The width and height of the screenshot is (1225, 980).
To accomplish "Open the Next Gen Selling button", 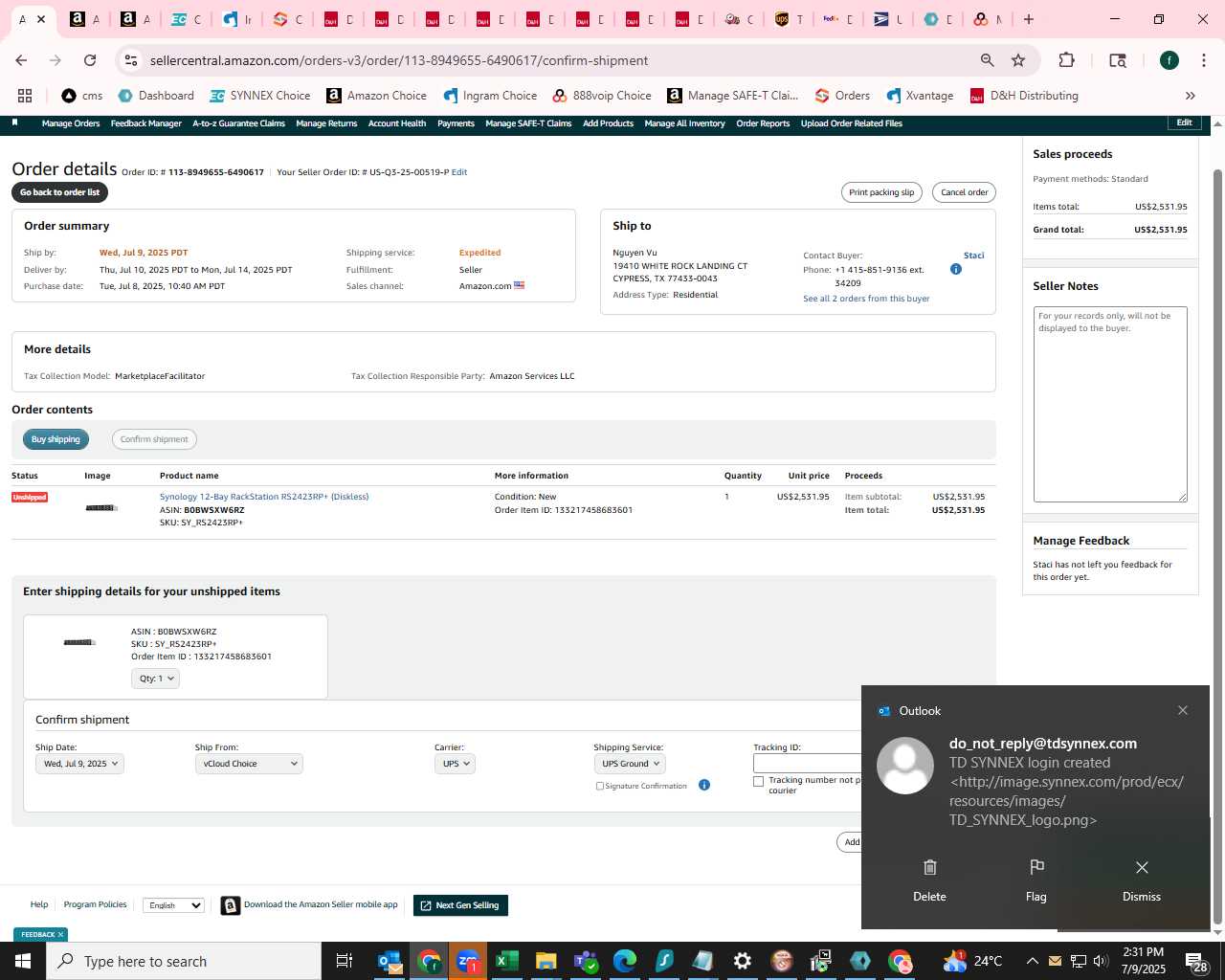I will pos(460,905).
